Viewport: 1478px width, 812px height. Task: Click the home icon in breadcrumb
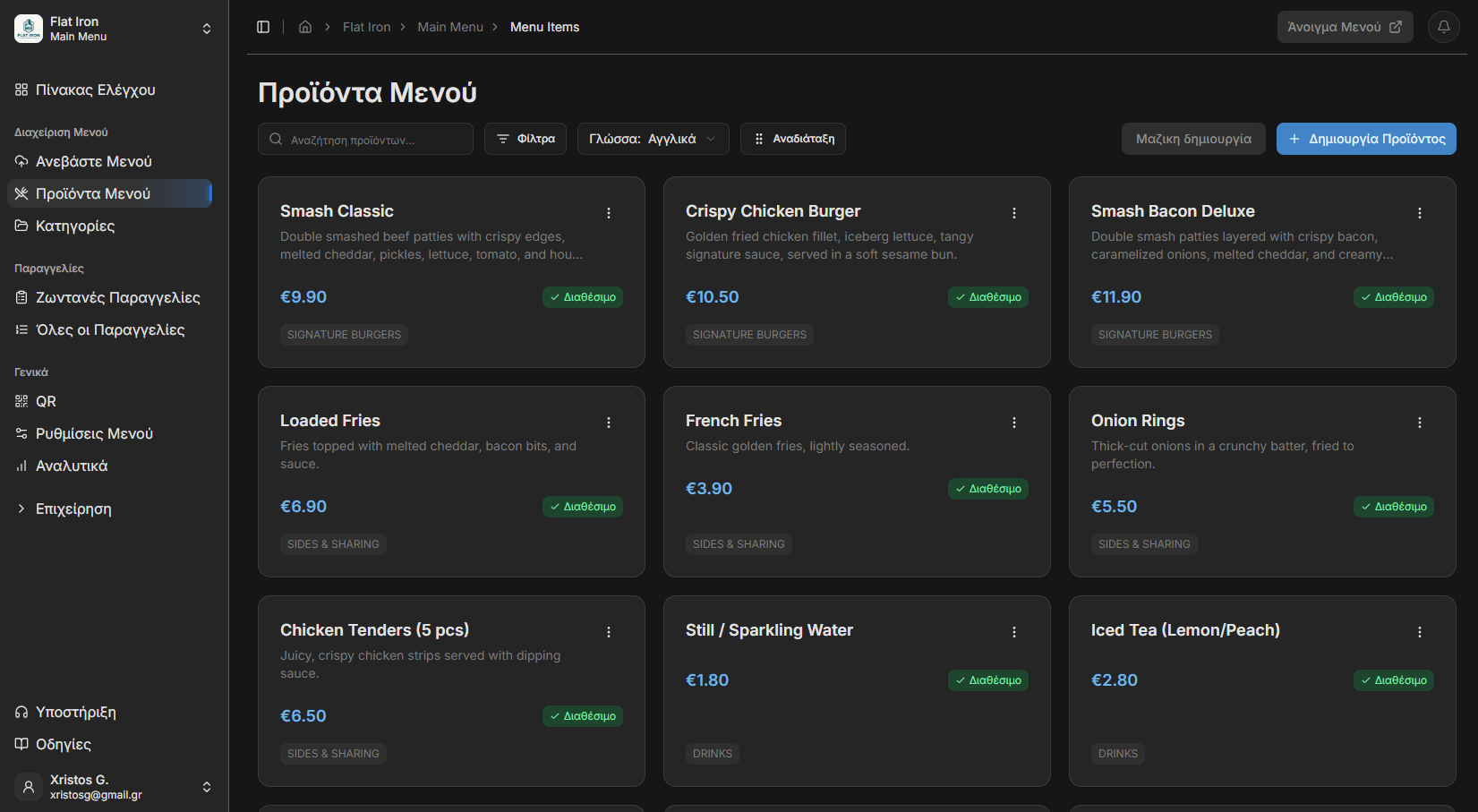(305, 27)
